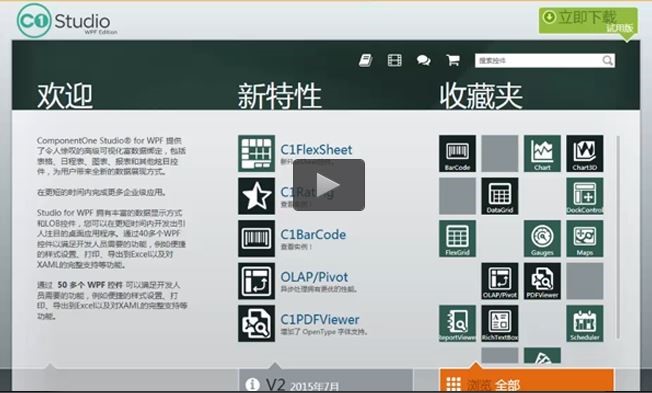Open the shopping cart icon
The height and width of the screenshot is (393, 652).
point(453,61)
